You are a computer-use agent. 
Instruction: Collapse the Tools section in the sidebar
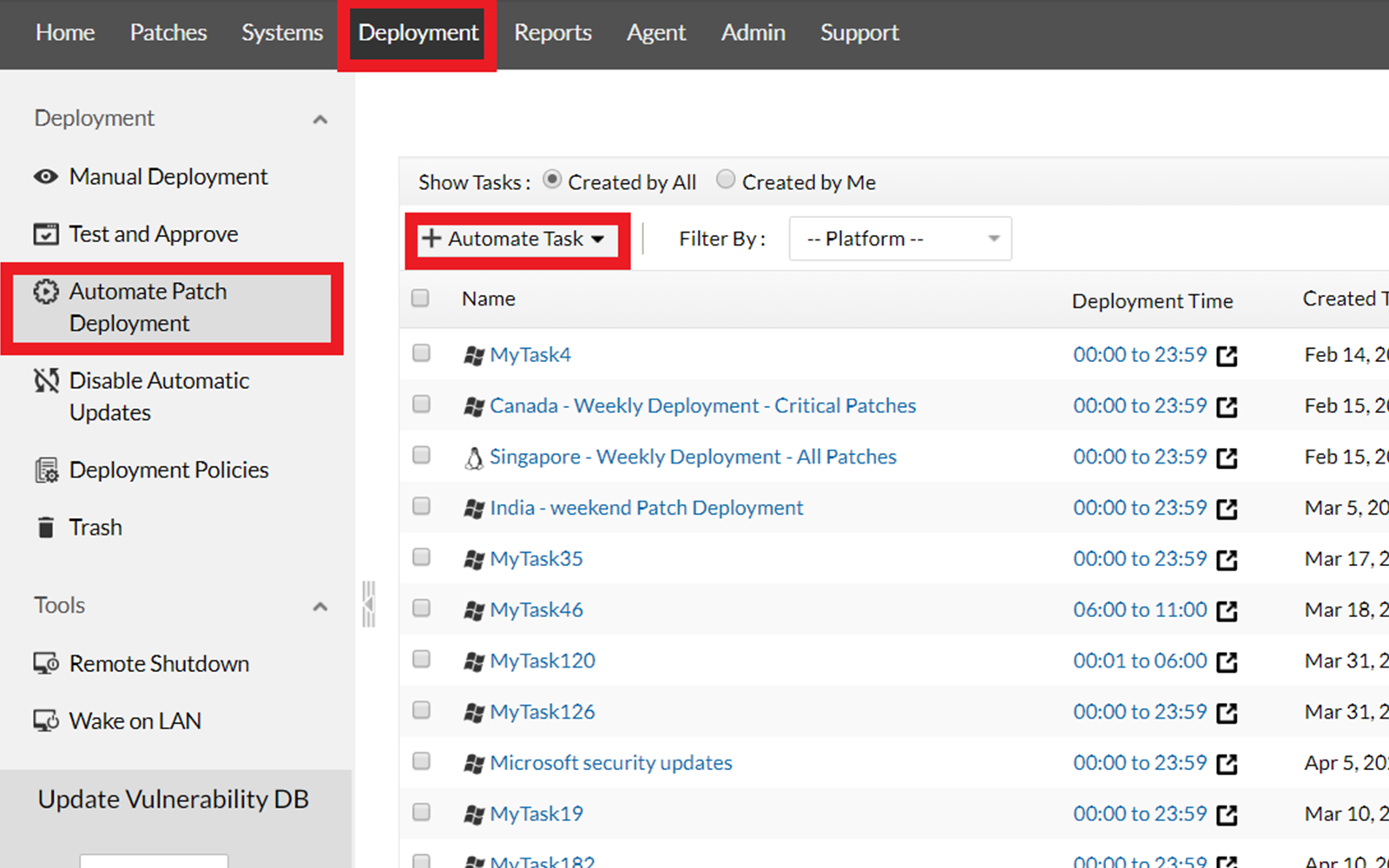320,606
